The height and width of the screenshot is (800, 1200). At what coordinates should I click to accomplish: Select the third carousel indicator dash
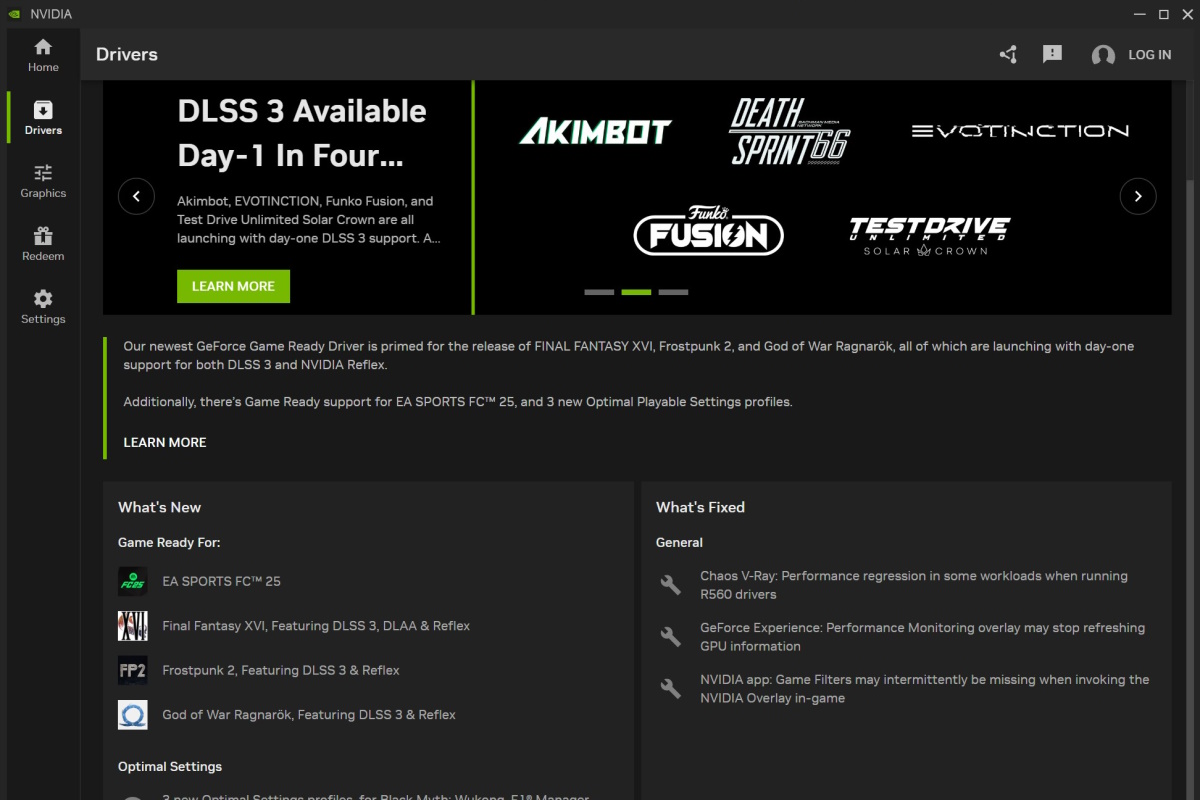(x=673, y=292)
